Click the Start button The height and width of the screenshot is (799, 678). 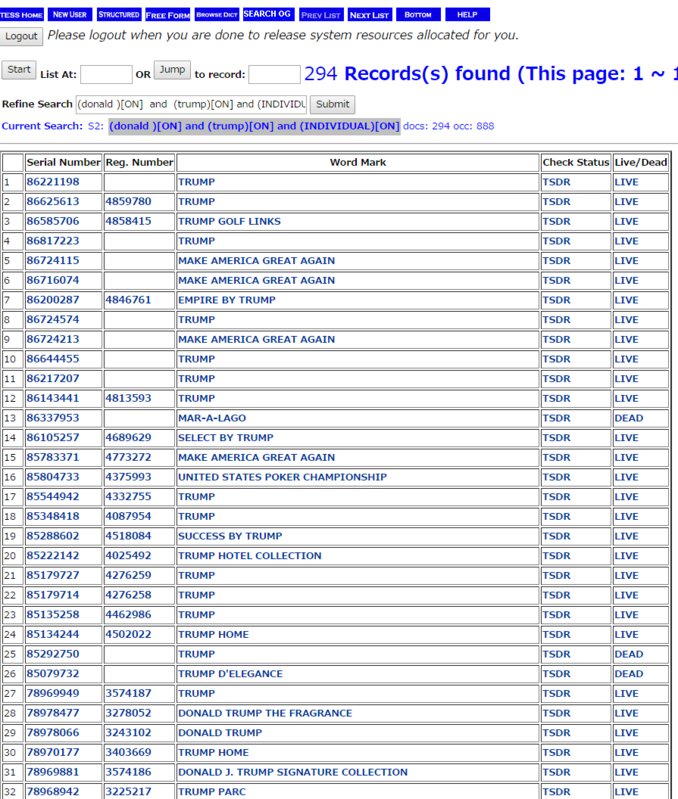pyautogui.click(x=19, y=69)
